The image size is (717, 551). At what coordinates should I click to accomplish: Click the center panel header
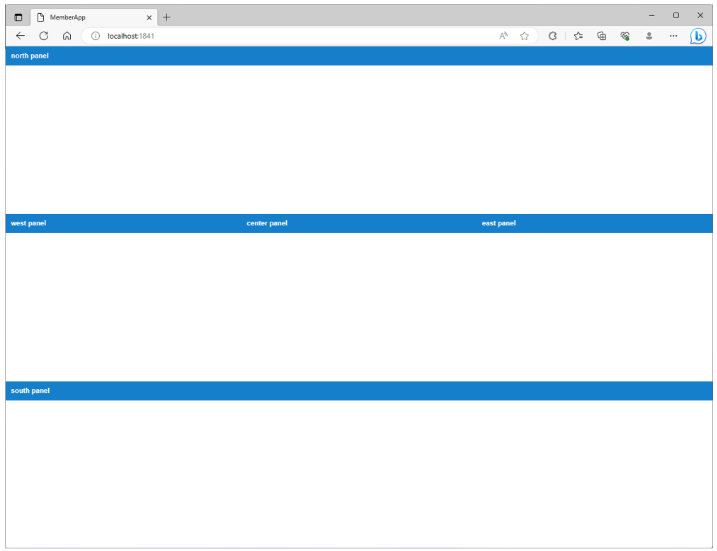(x=359, y=223)
